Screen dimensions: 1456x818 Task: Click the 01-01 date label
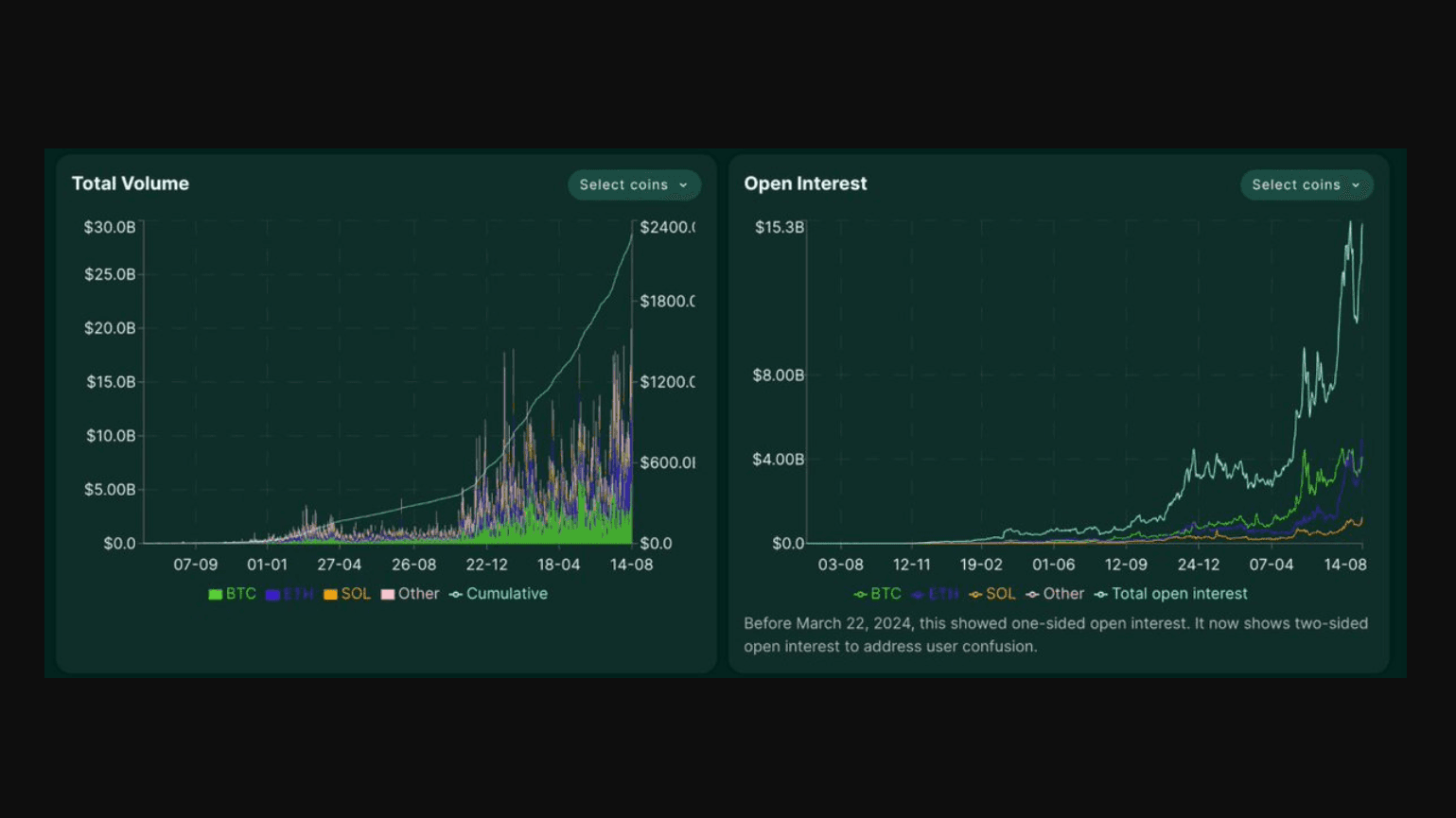[267, 565]
